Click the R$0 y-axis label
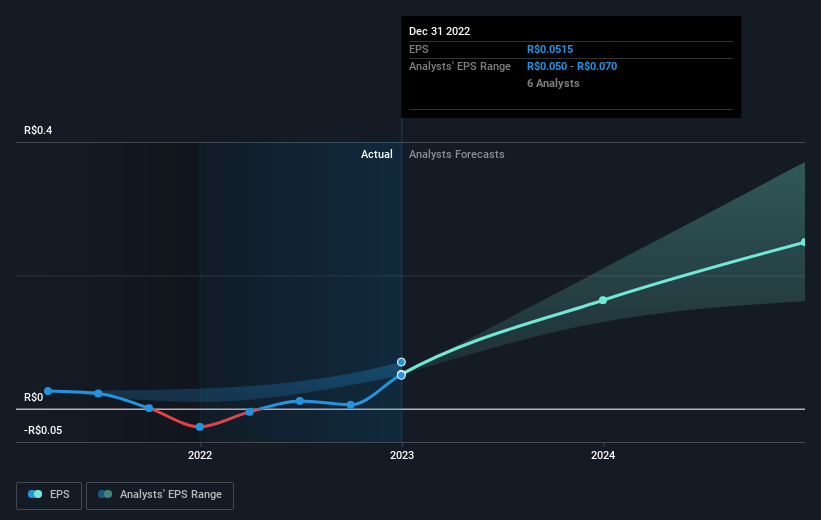The width and height of the screenshot is (821, 520). [x=34, y=397]
